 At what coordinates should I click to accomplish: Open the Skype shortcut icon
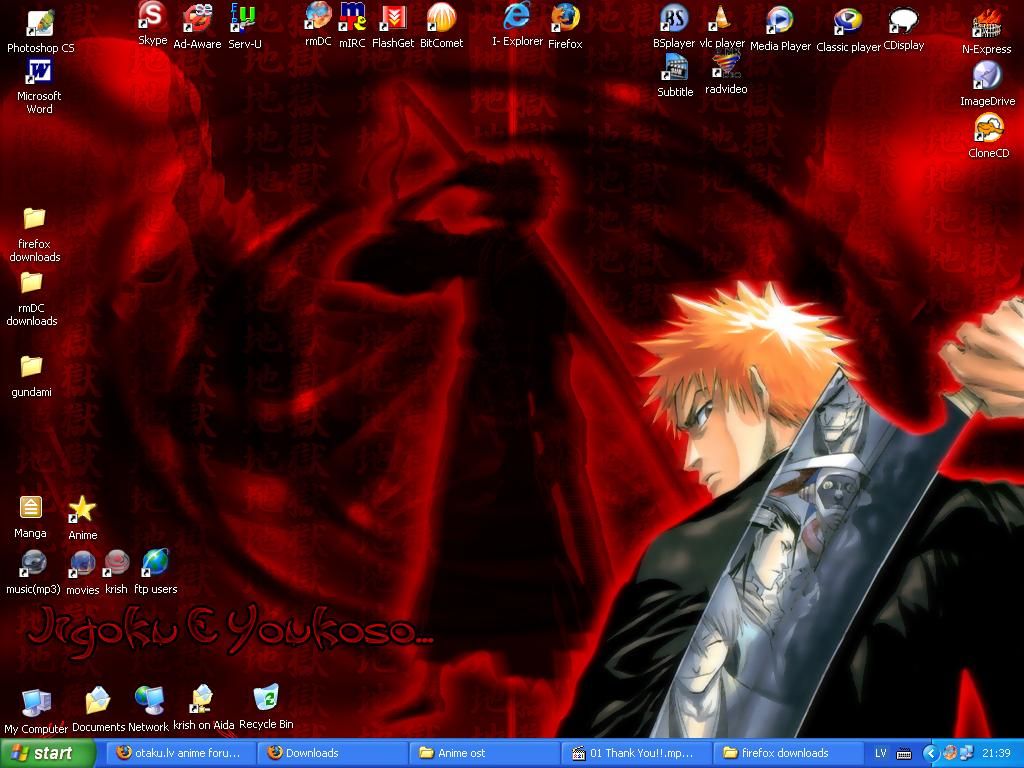point(152,16)
